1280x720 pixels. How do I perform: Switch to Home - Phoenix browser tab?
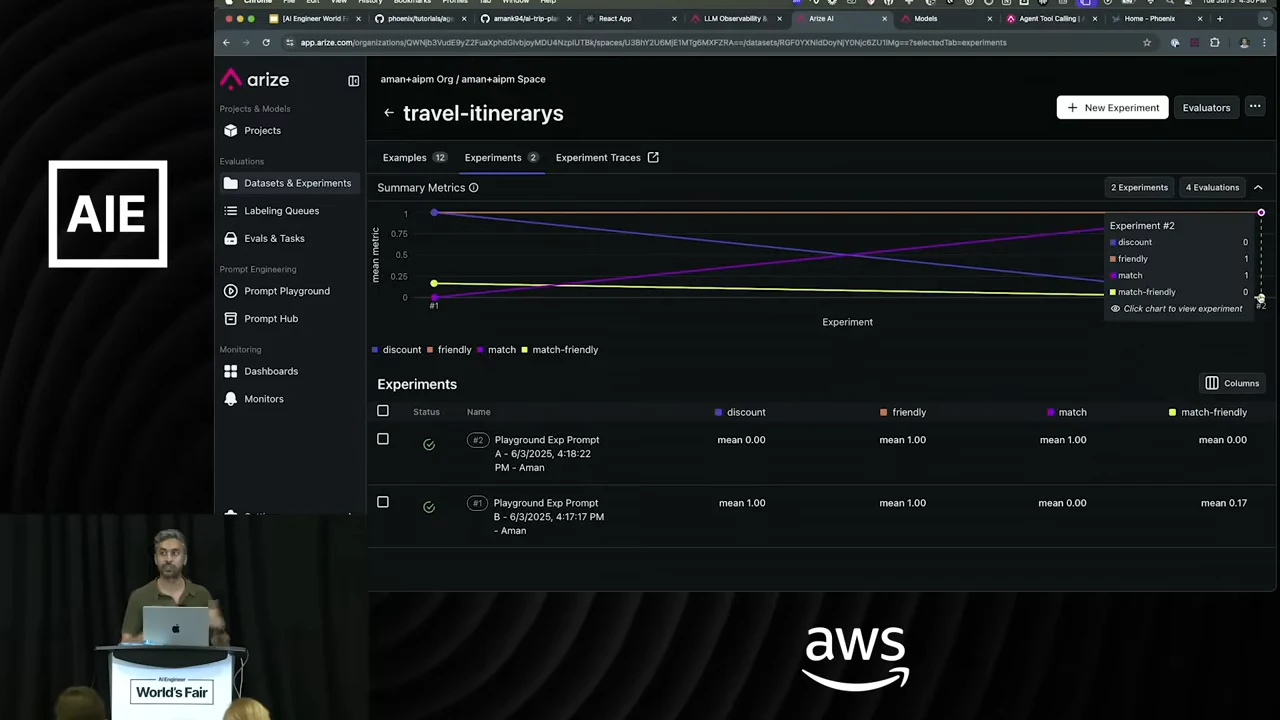tap(1156, 18)
